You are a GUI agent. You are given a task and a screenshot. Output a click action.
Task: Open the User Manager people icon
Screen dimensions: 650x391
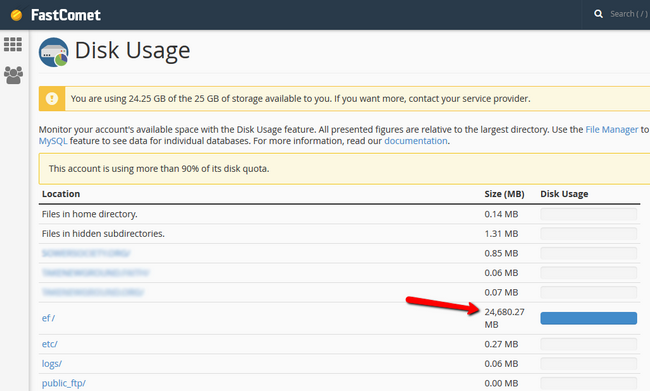click(13, 75)
